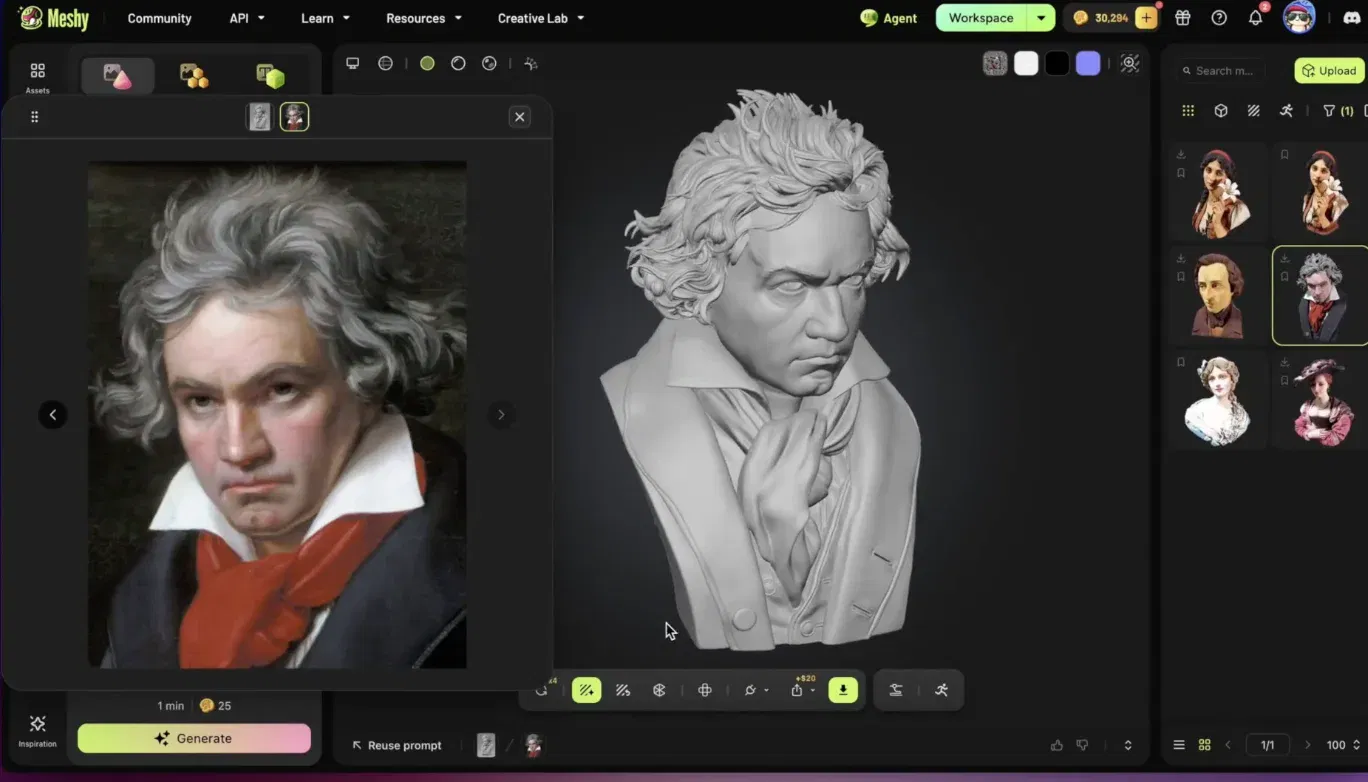Toggle the highlighted texture sparkle tool
Viewport: 1368px width, 782px height.
[x=586, y=690]
